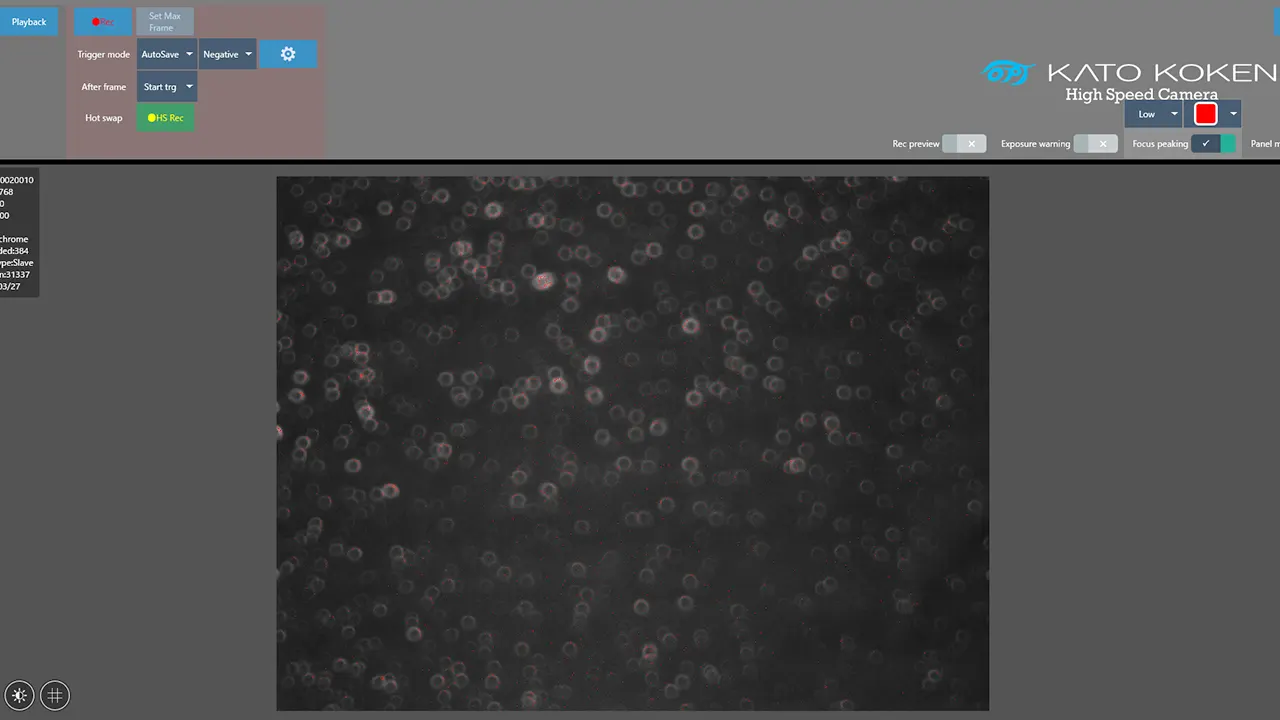This screenshot has width=1280, height=720.
Task: Expand the peaking color dropdown arrow
Action: pyautogui.click(x=1233, y=114)
